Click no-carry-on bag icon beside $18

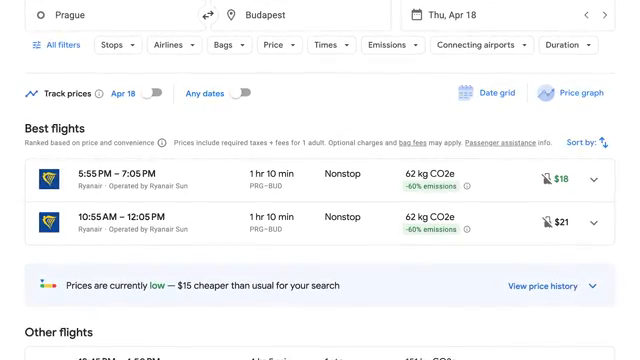tap(546, 179)
